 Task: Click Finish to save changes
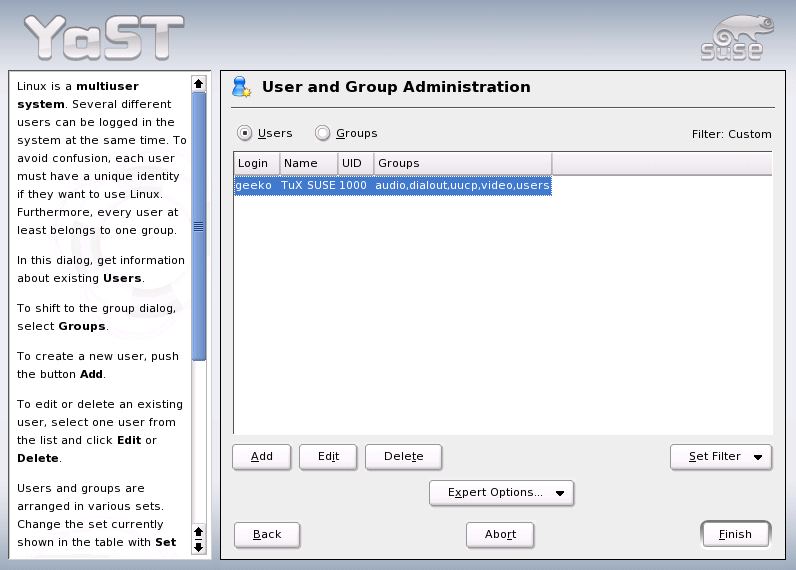click(736, 534)
